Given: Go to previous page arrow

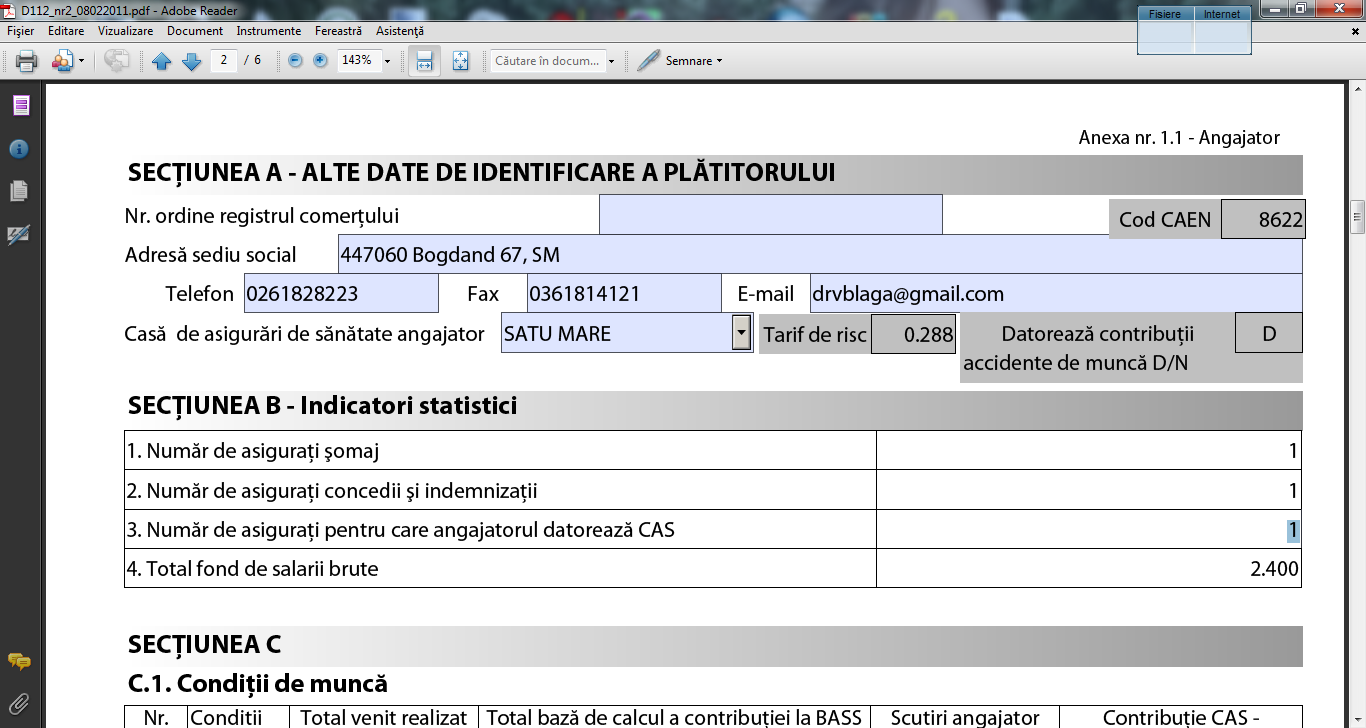Looking at the screenshot, I should 162,61.
